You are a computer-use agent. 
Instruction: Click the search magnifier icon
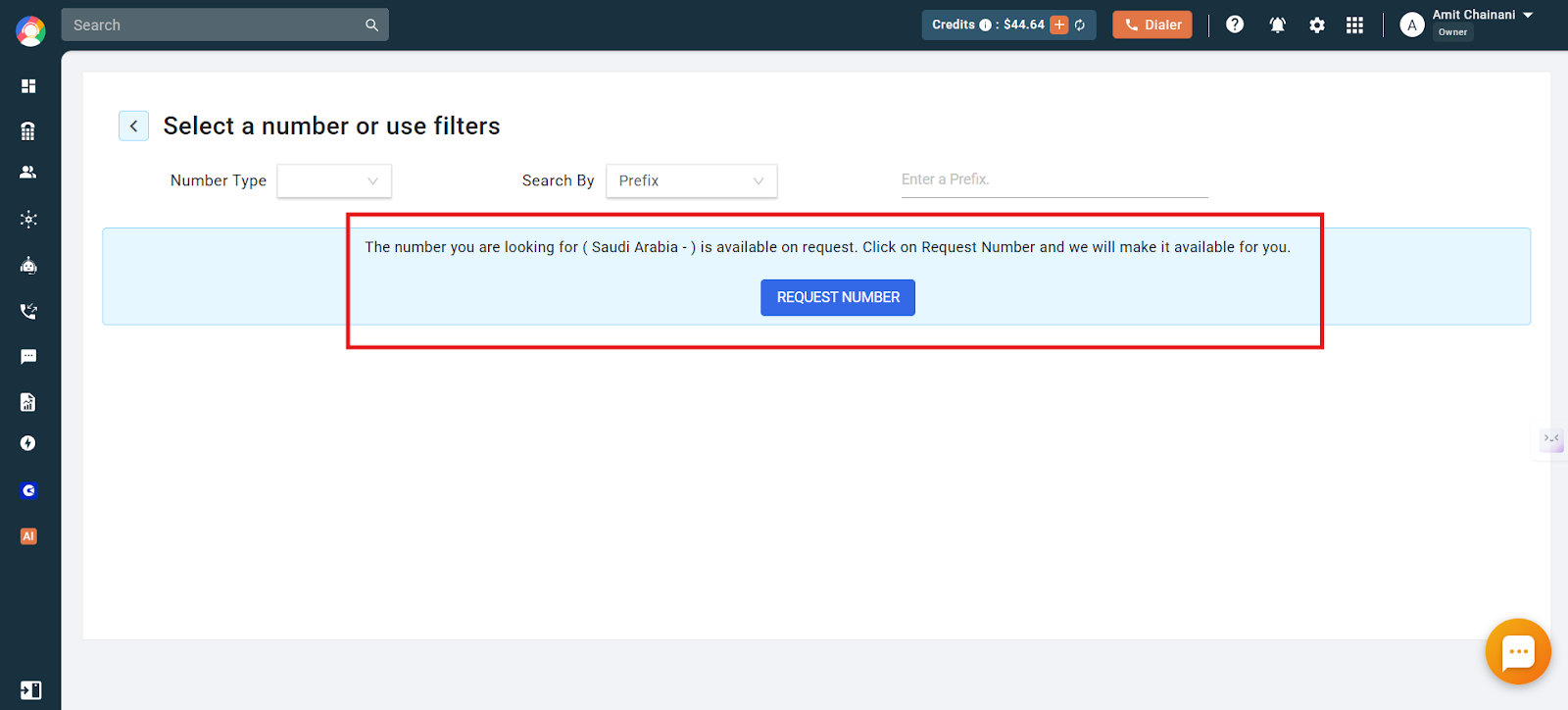tap(371, 25)
